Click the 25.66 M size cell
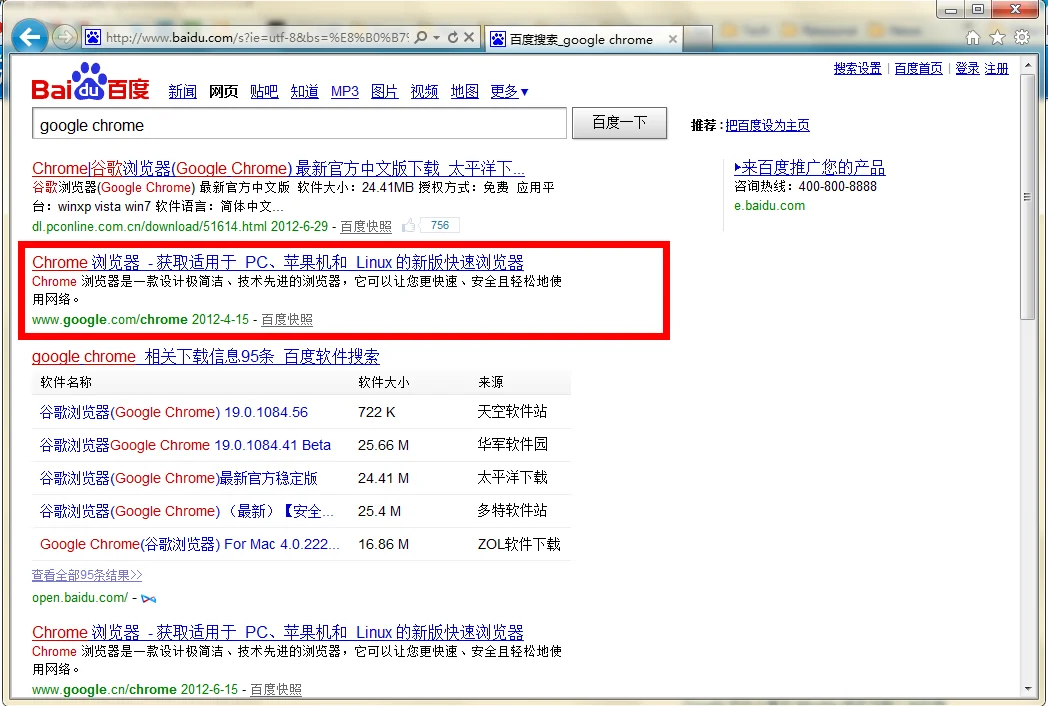 click(384, 445)
